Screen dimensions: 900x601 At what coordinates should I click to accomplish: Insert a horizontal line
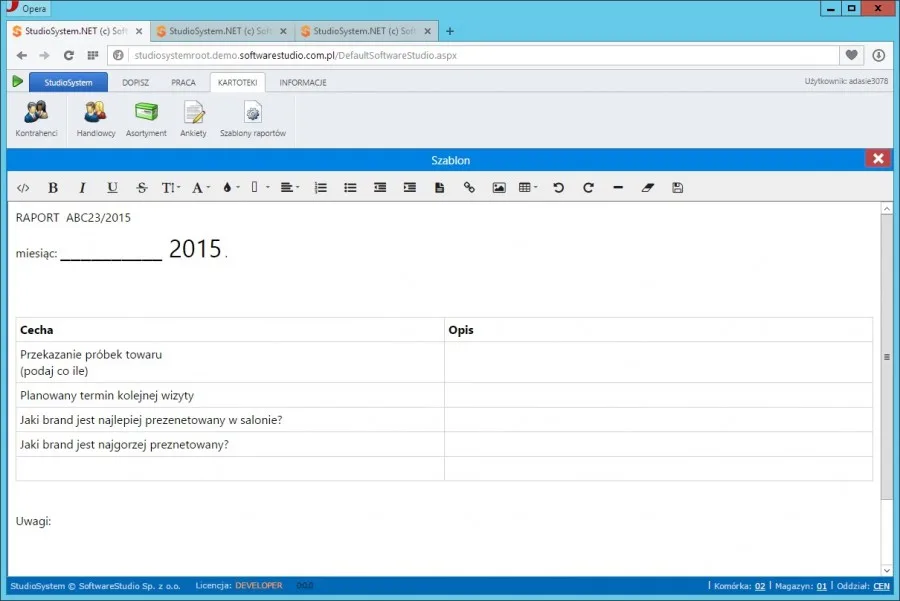coord(618,188)
